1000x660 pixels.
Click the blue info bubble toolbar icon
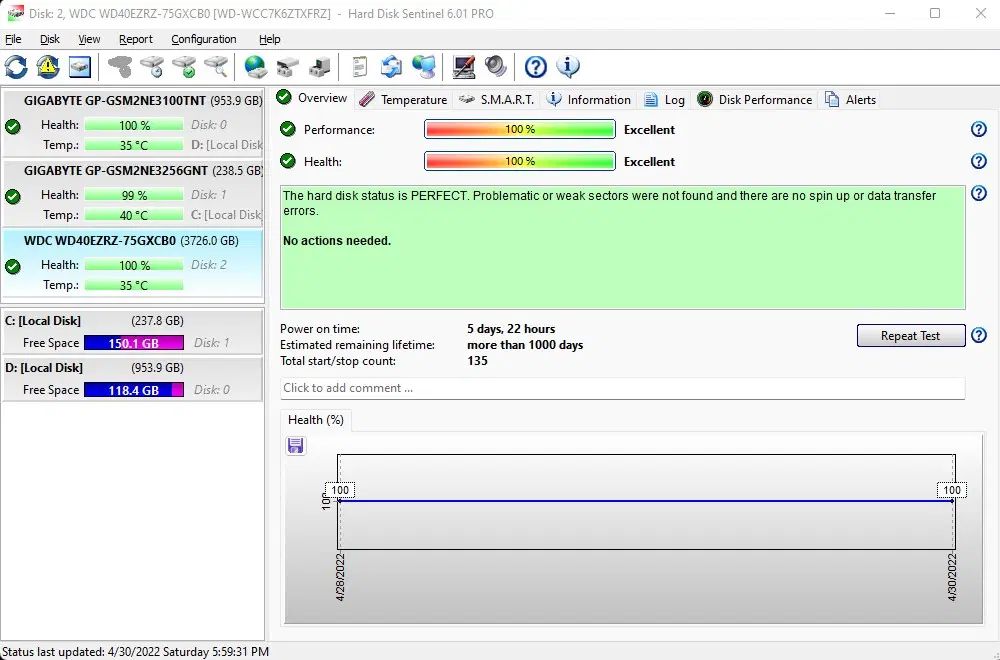click(568, 66)
